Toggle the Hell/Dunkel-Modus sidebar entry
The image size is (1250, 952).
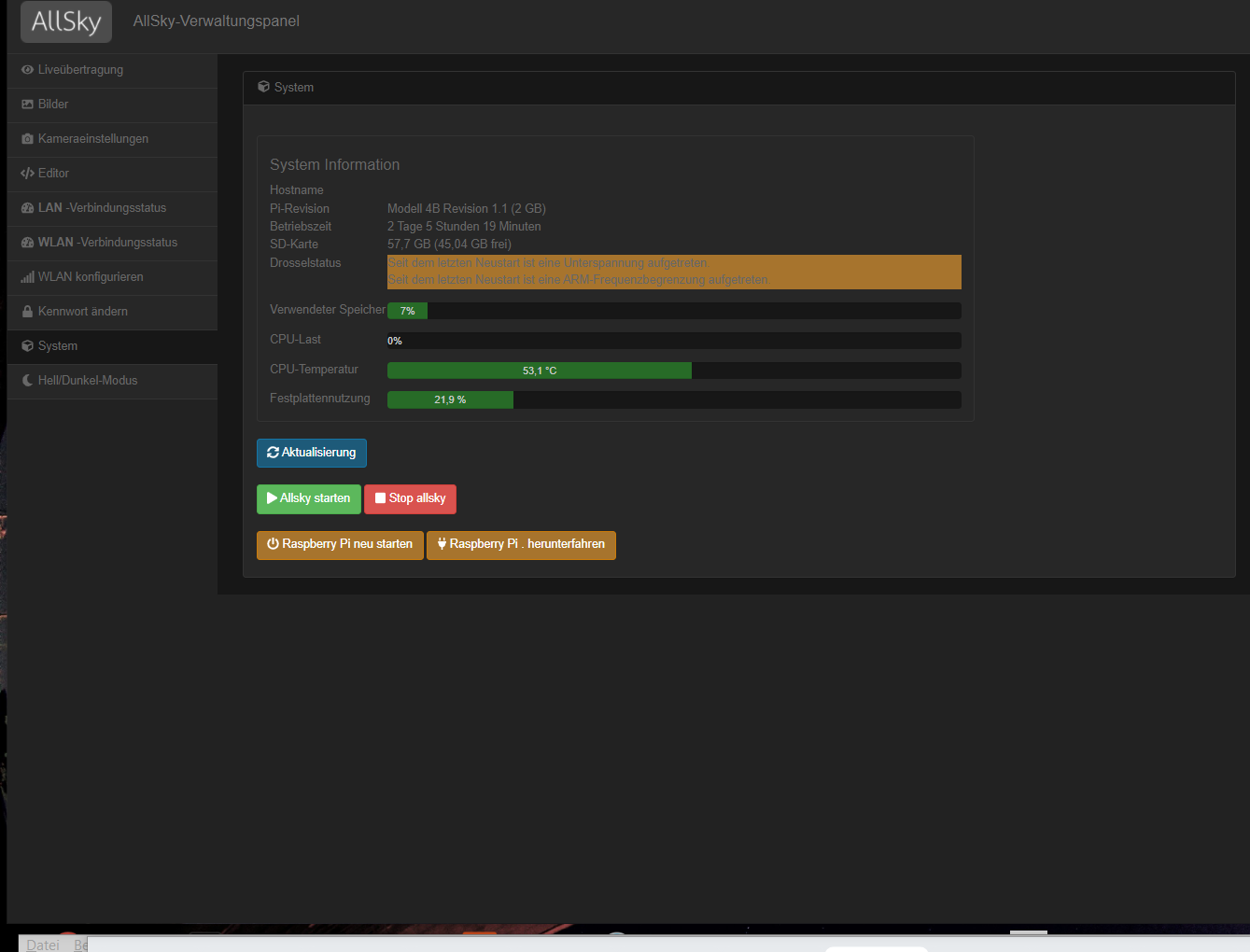(x=112, y=381)
